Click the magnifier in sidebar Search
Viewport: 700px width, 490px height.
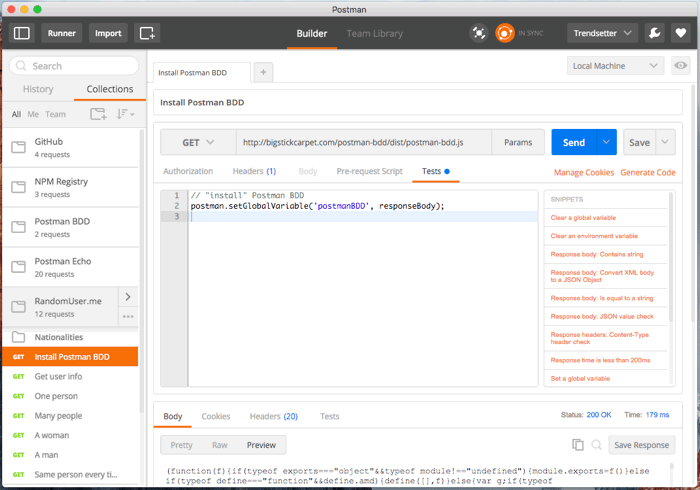pos(21,66)
